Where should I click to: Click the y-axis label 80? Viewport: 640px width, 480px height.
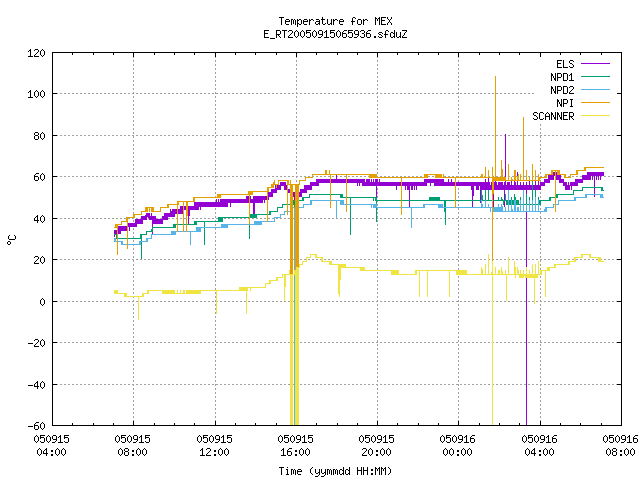(x=40, y=136)
